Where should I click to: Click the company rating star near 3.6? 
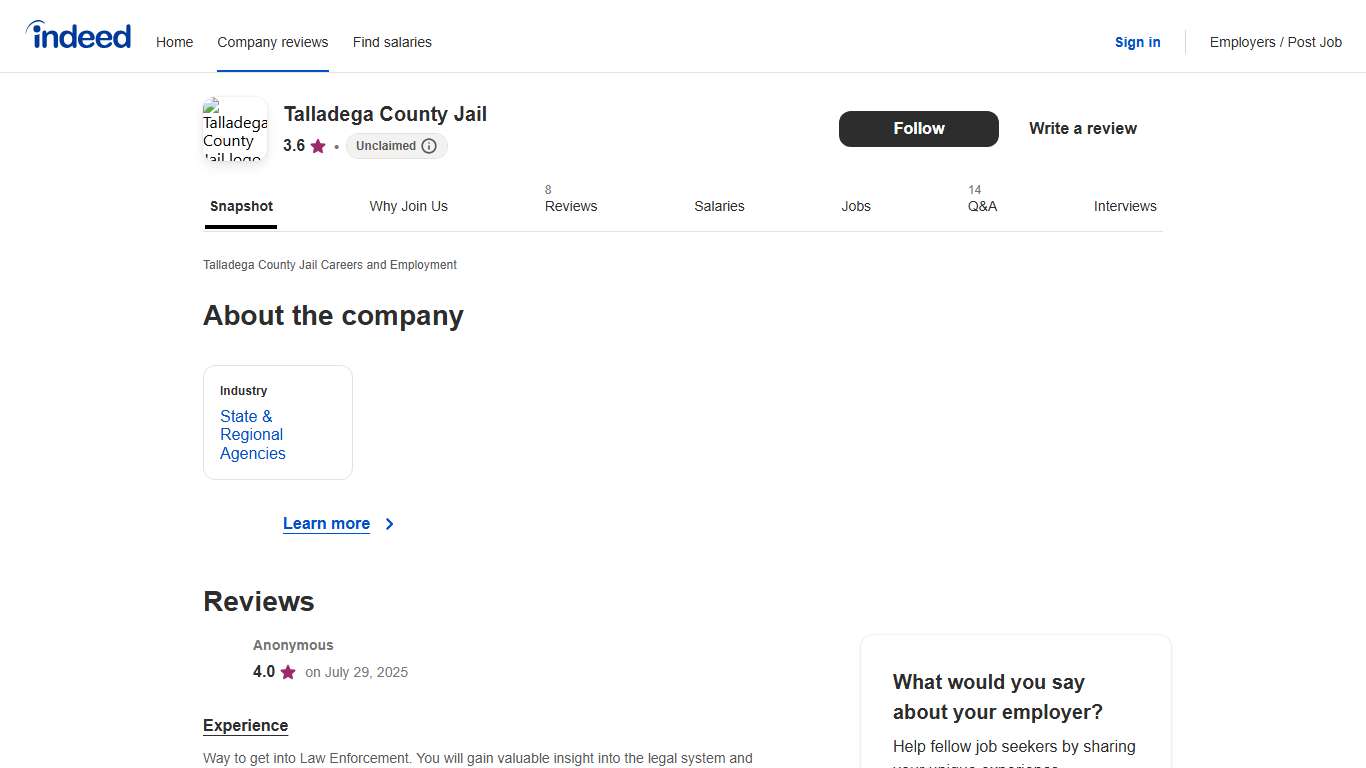[318, 146]
